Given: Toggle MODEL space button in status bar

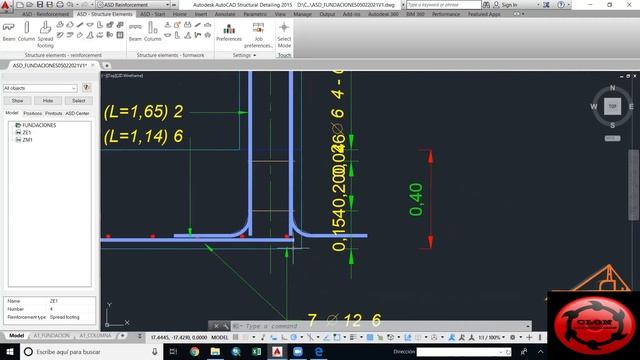Looking at the screenshot, I should point(220,337).
